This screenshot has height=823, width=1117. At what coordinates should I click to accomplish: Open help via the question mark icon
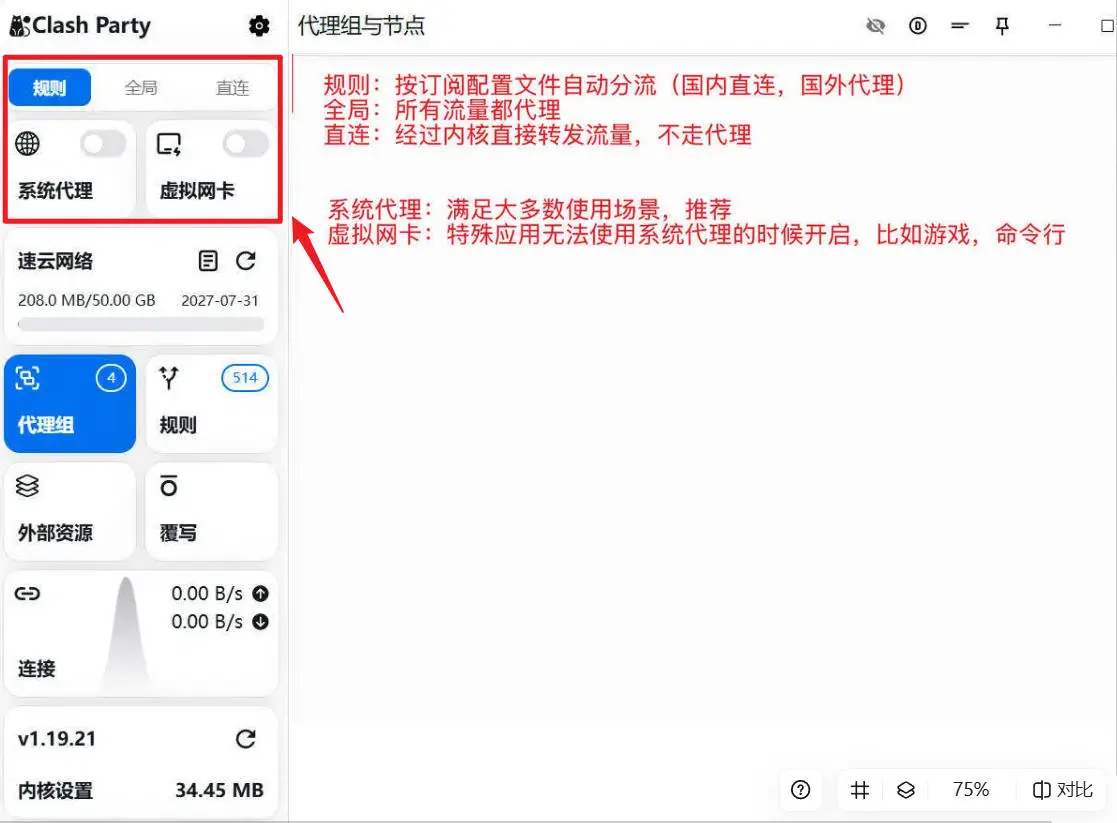[800, 790]
